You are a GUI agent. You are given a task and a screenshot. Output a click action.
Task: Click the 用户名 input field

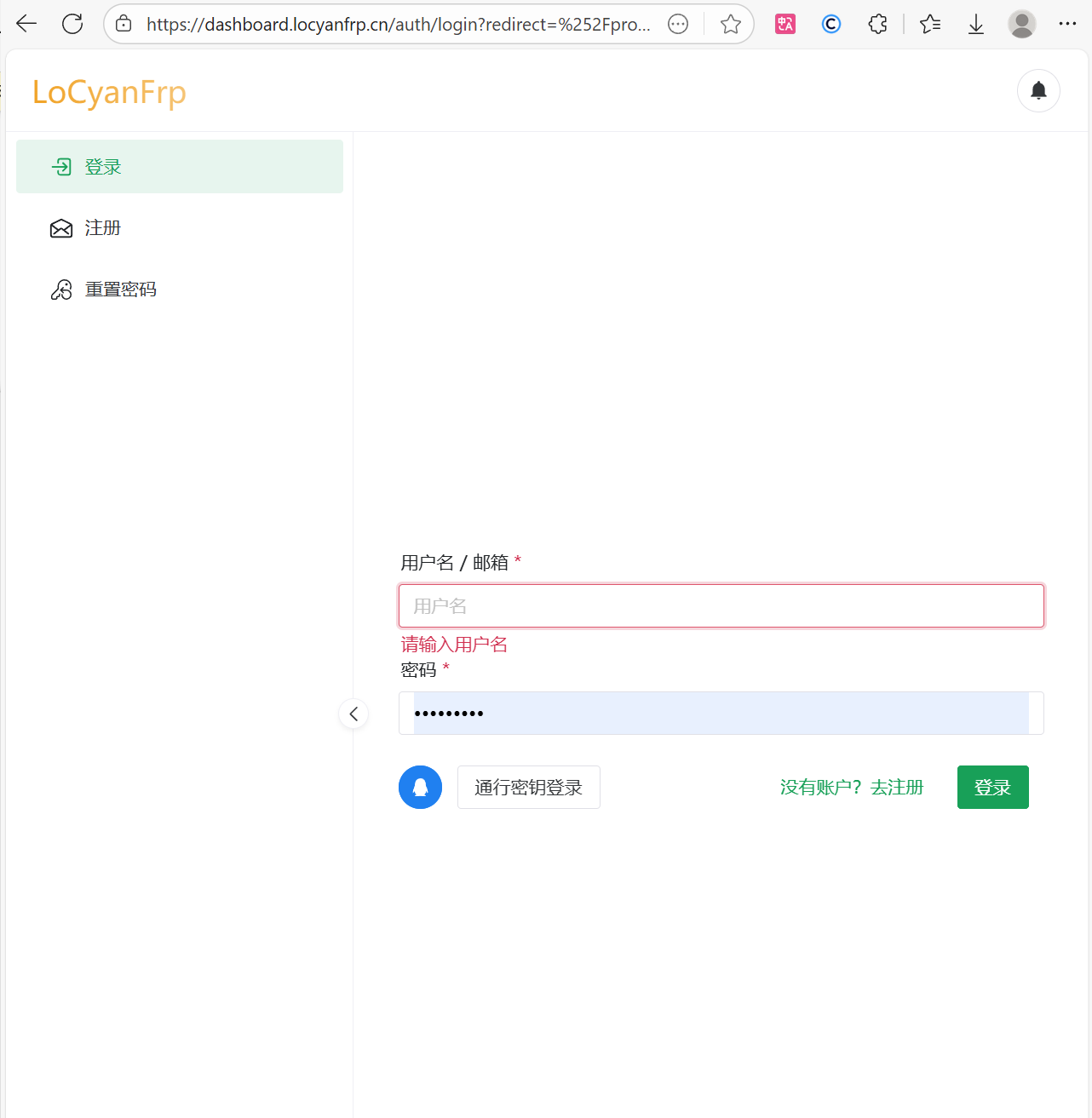click(721, 606)
